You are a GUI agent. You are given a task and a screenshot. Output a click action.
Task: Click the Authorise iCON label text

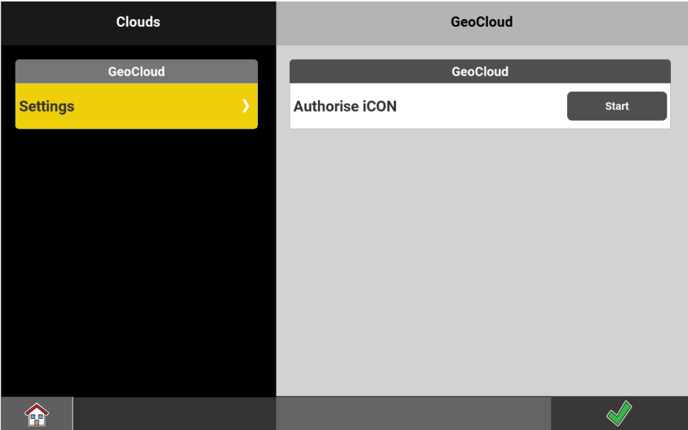[345, 106]
